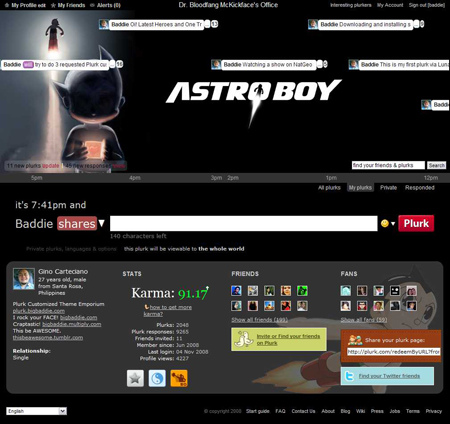Click 'Show all friends (199)' link
Screen dimensions: 450x424
[259, 320]
